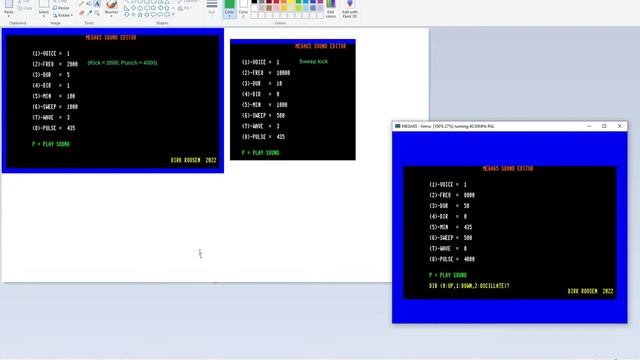Click the 'Sweep kick' label on canvas
Image resolution: width=640 pixels, height=360 pixels.
coord(313,62)
